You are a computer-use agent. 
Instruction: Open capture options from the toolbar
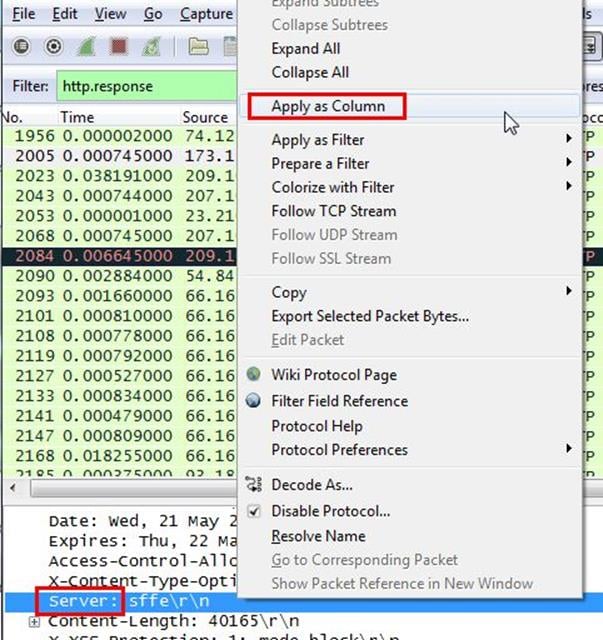point(54,47)
